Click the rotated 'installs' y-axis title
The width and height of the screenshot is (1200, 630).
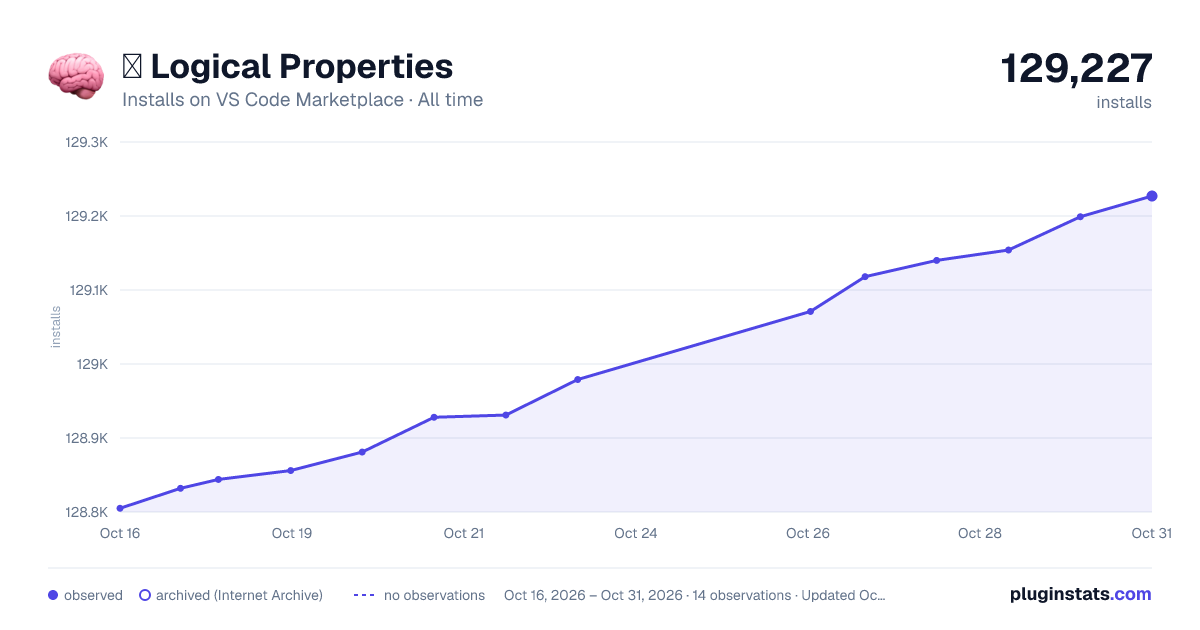(x=56, y=327)
